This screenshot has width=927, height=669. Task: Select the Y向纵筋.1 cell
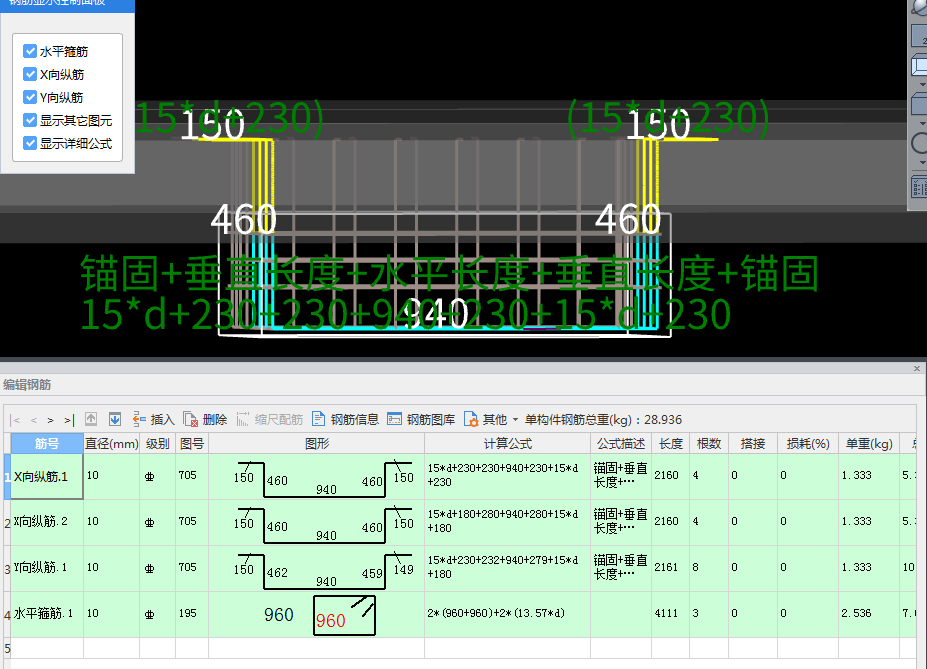click(47, 568)
